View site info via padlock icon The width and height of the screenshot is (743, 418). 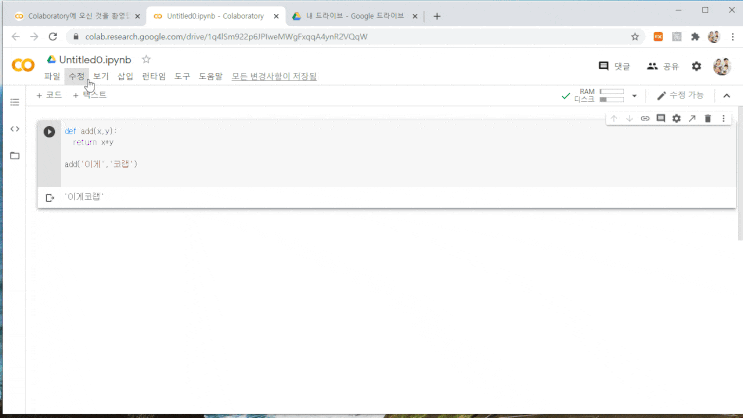(76, 36)
